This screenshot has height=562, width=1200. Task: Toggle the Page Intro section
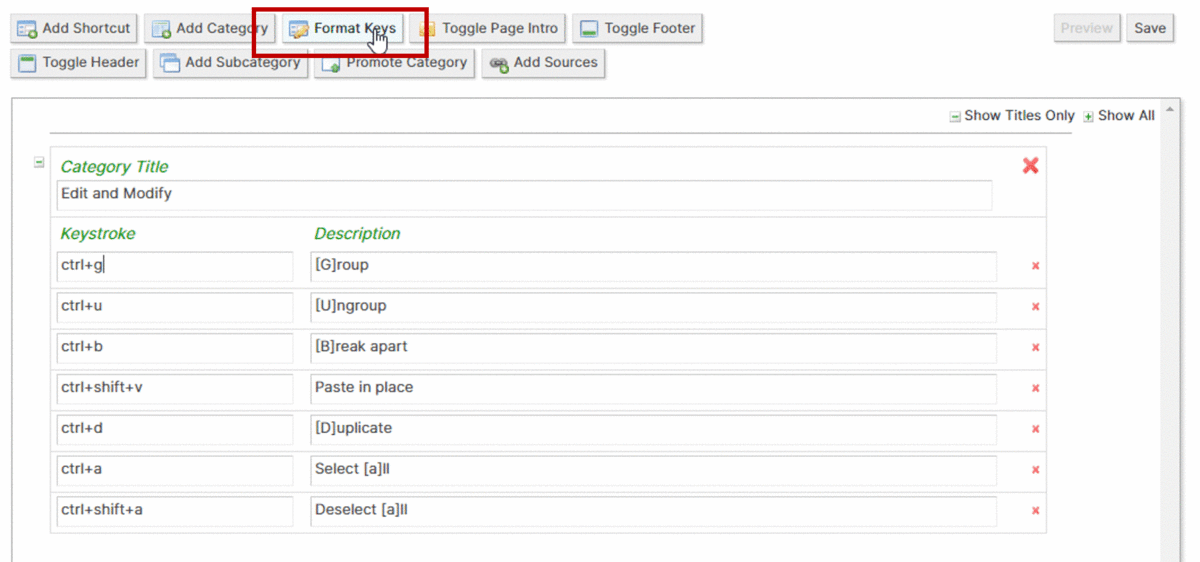tap(488, 28)
